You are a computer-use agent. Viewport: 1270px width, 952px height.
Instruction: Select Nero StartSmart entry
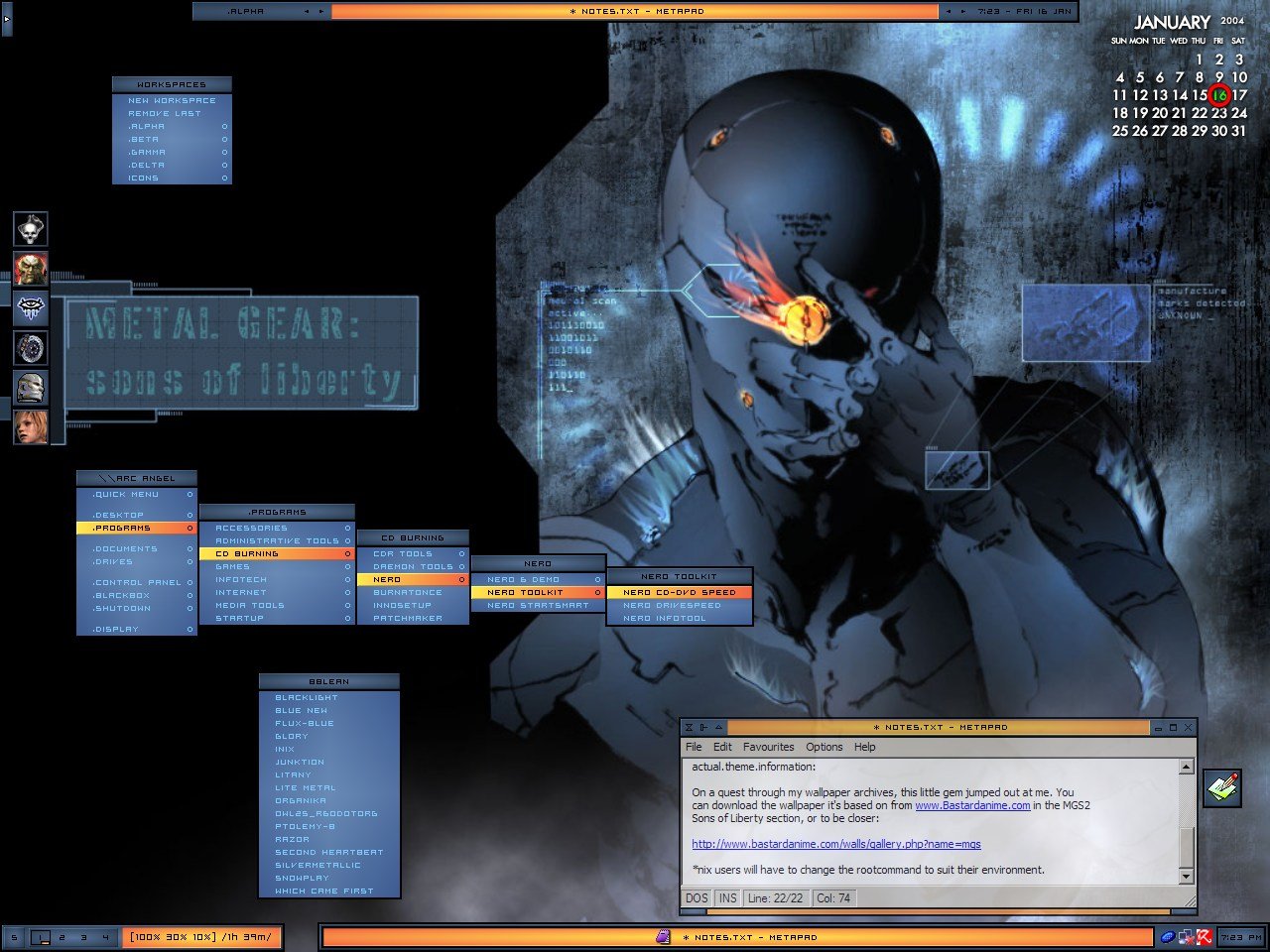538,605
